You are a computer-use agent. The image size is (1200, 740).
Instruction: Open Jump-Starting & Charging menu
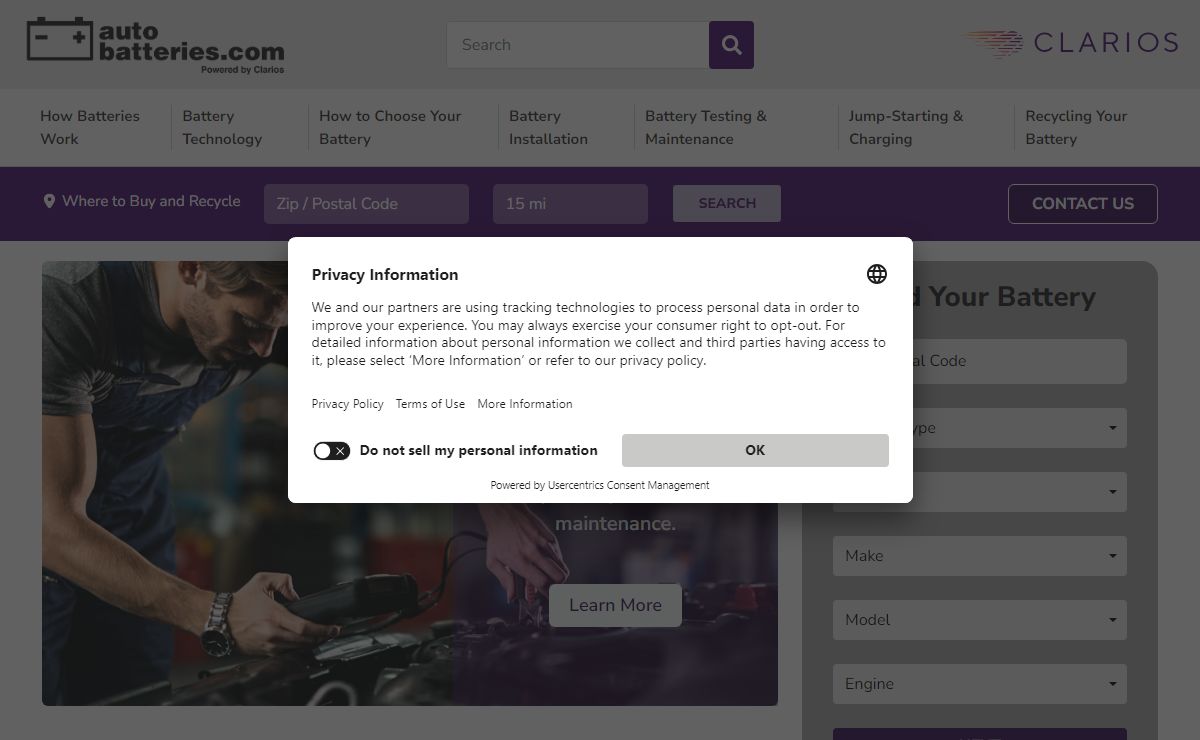[906, 128]
